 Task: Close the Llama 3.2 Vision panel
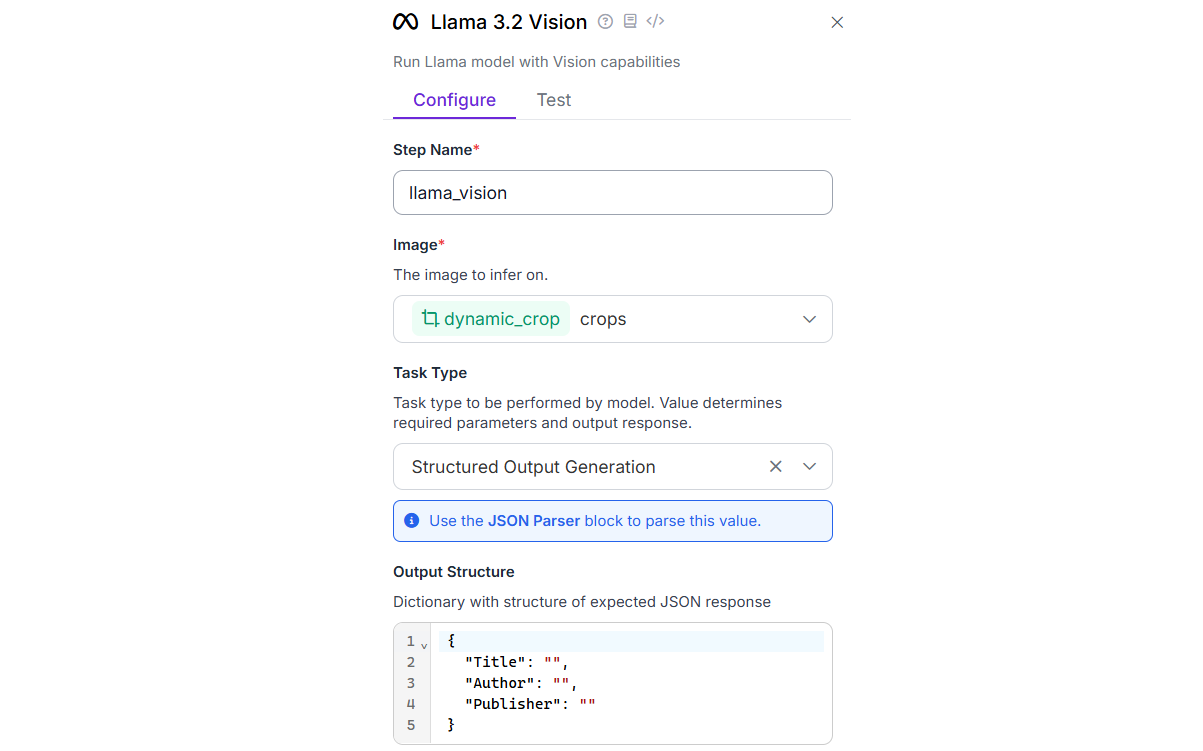(838, 22)
